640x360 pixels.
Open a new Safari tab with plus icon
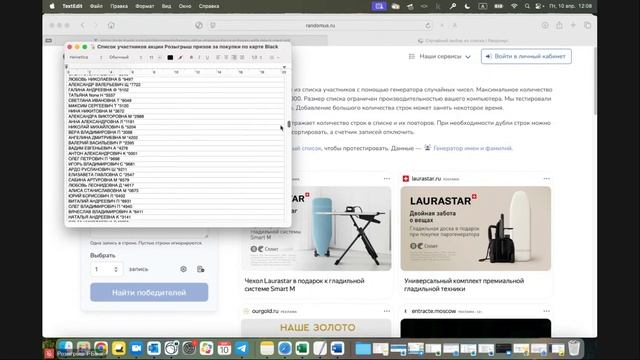(x=573, y=25)
